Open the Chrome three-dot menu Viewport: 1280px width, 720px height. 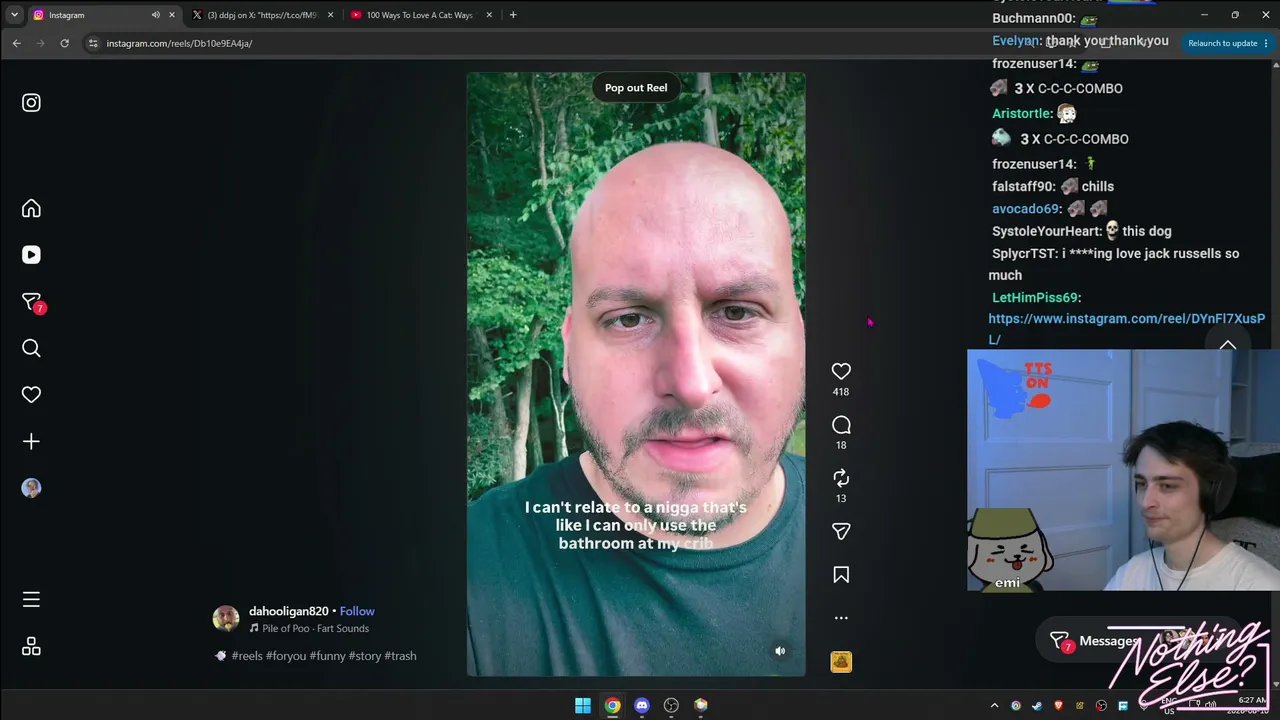click(x=1266, y=43)
